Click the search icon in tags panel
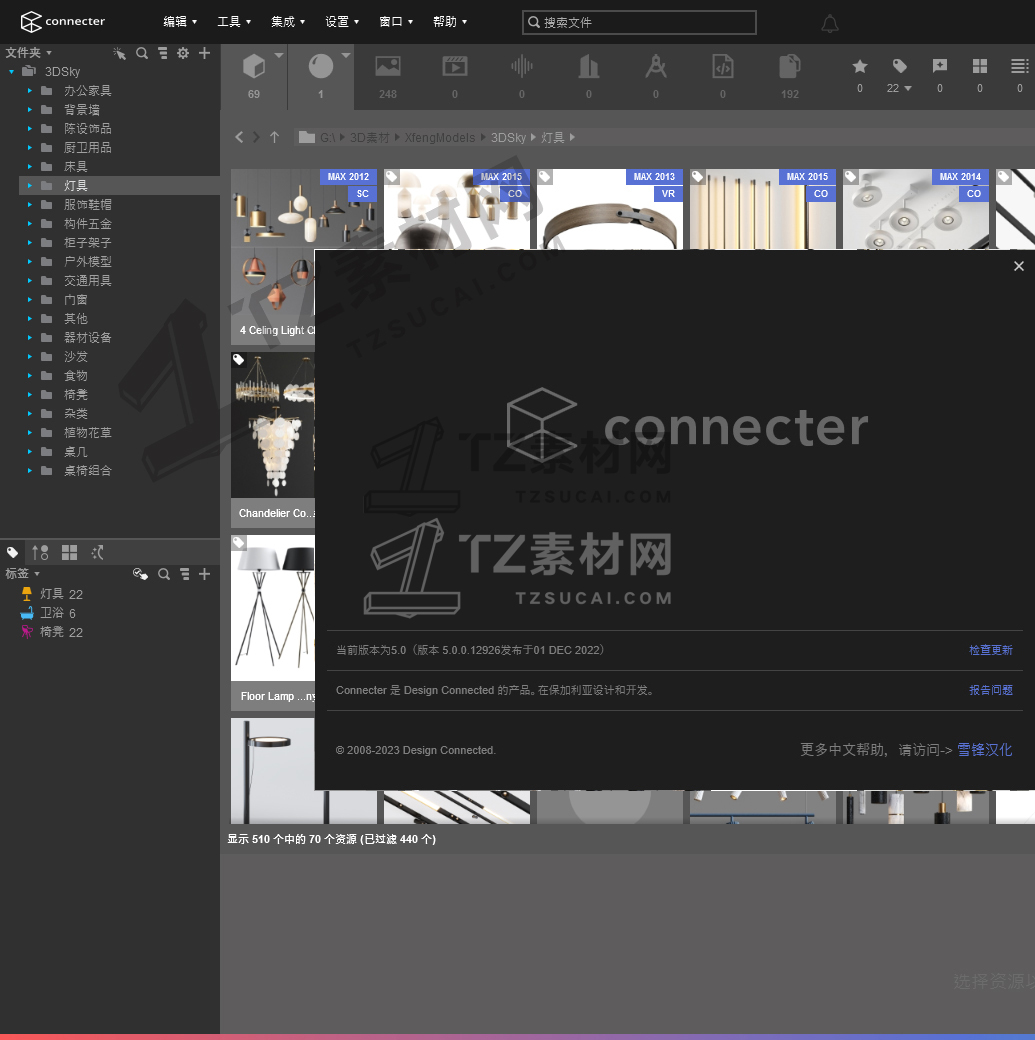Screen dimensions: 1035x1040 click(164, 574)
